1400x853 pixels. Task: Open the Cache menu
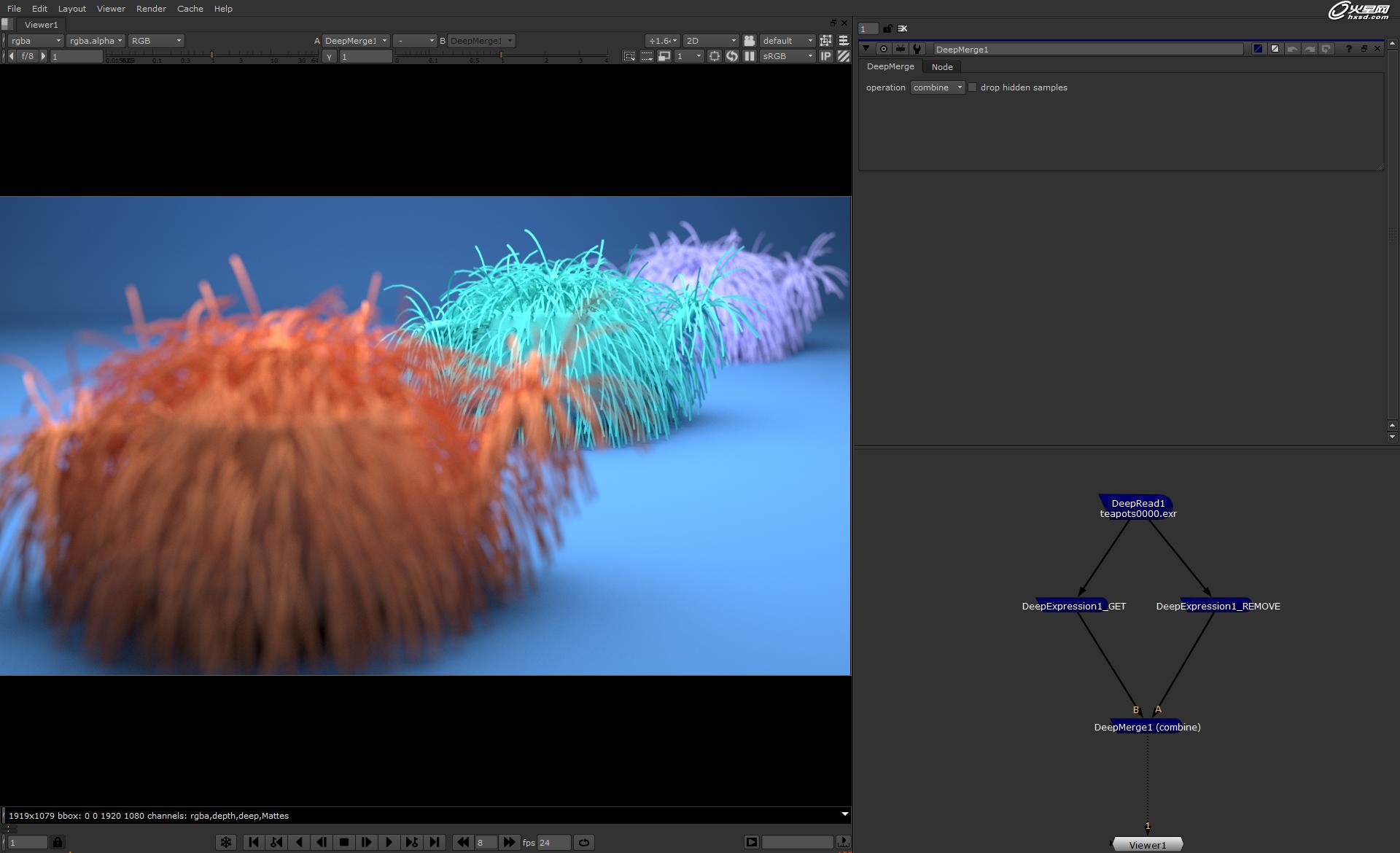coord(190,9)
